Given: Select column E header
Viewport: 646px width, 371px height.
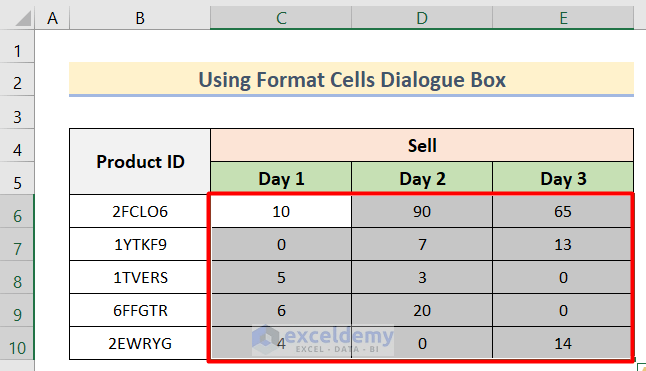Looking at the screenshot, I should coord(563,18).
